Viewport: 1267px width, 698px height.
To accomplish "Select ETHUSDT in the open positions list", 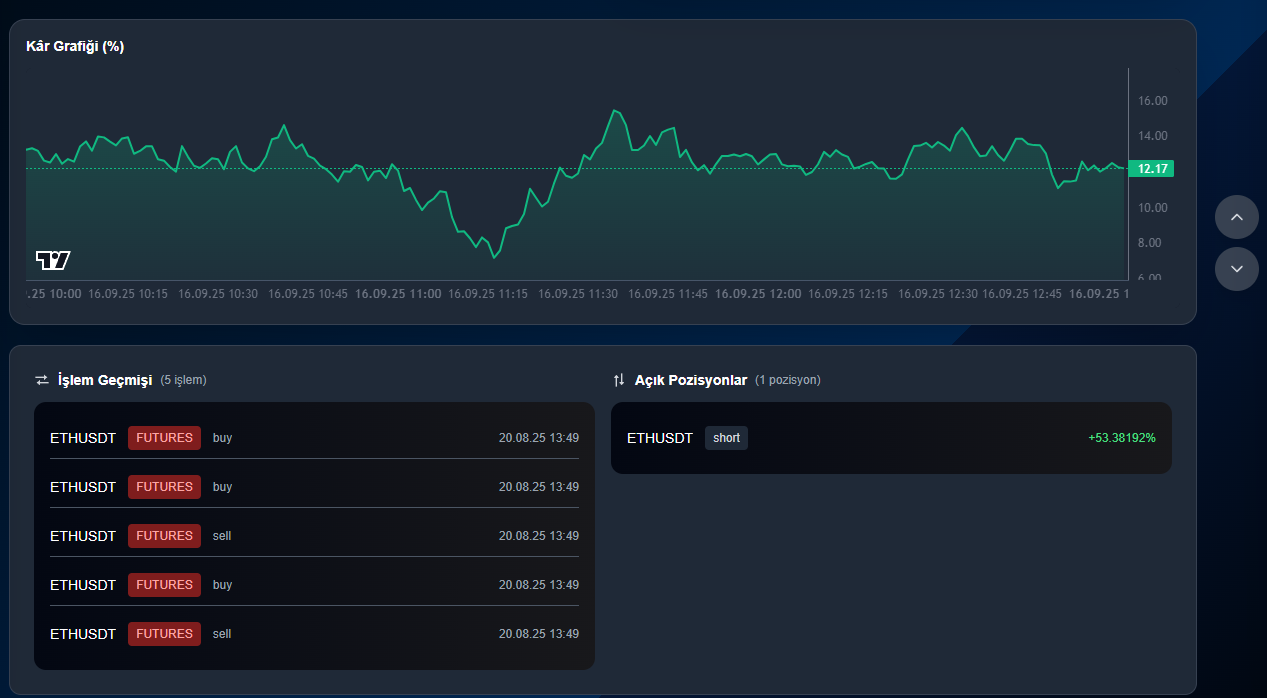I will (660, 438).
